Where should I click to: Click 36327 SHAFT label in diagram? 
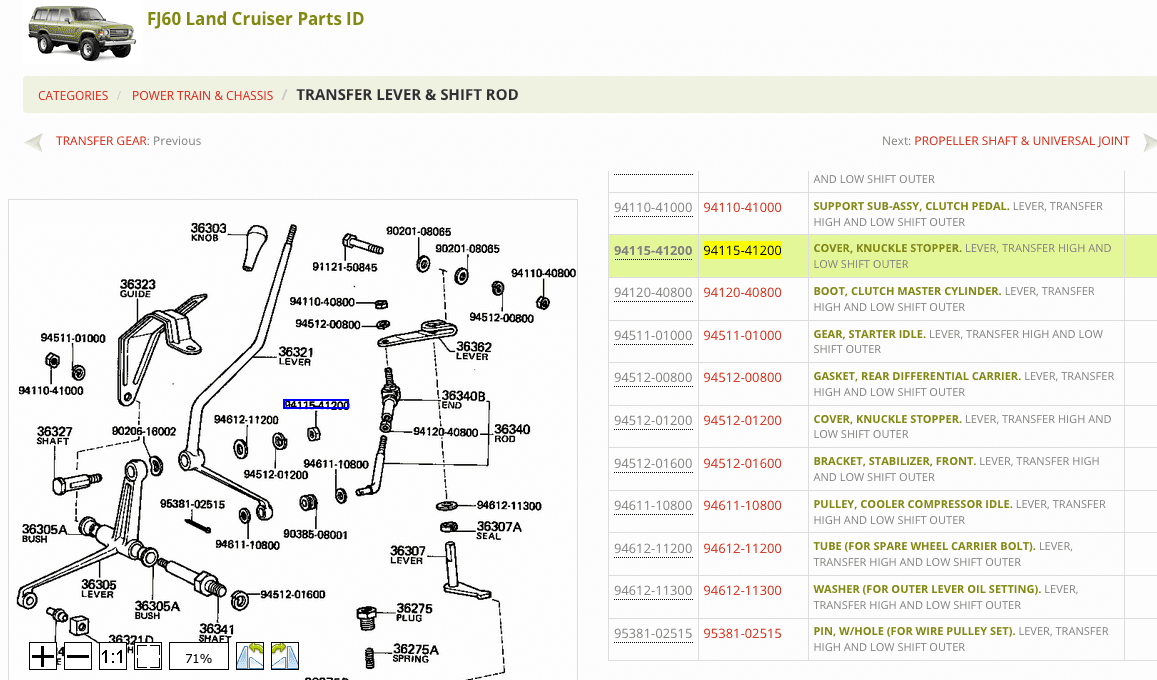55,435
